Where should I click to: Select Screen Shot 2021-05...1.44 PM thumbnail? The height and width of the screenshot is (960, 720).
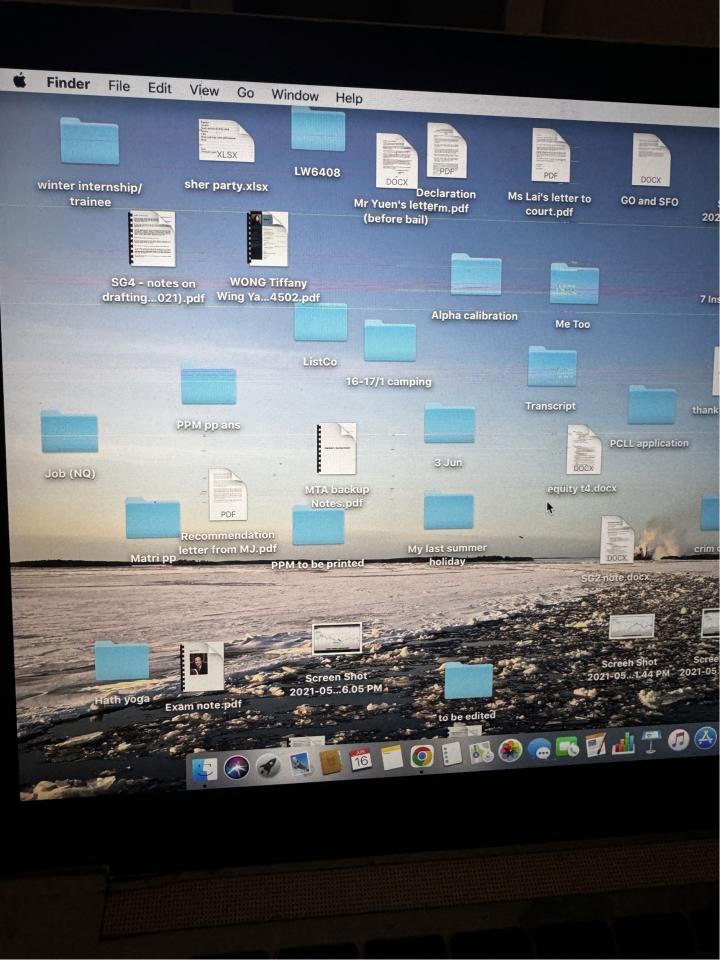[632, 626]
